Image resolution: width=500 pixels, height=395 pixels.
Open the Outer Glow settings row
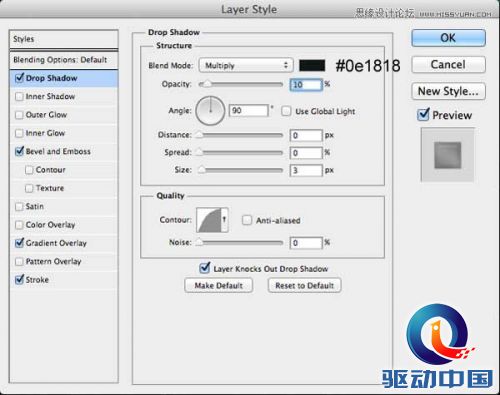pyautogui.click(x=64, y=115)
